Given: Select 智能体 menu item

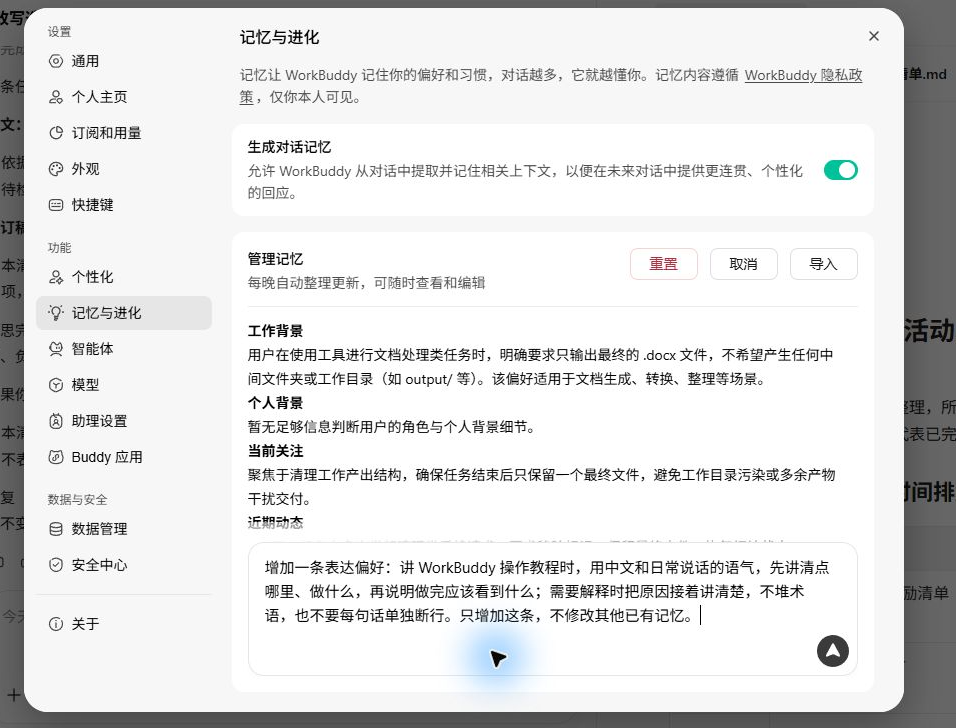Looking at the screenshot, I should [124, 349].
